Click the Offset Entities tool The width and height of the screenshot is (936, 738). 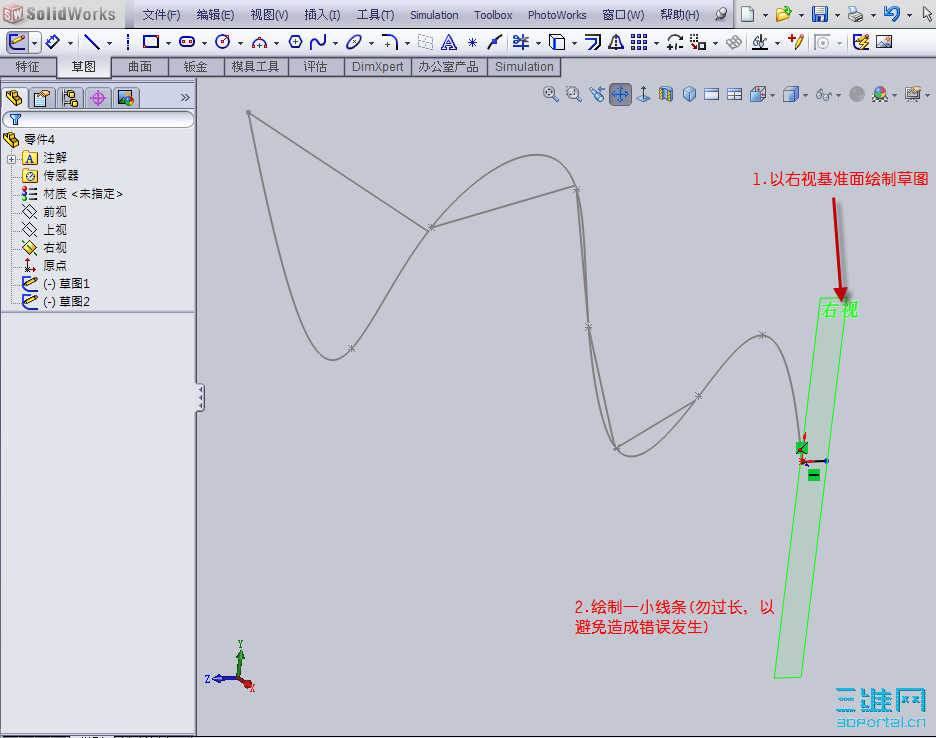[592, 42]
